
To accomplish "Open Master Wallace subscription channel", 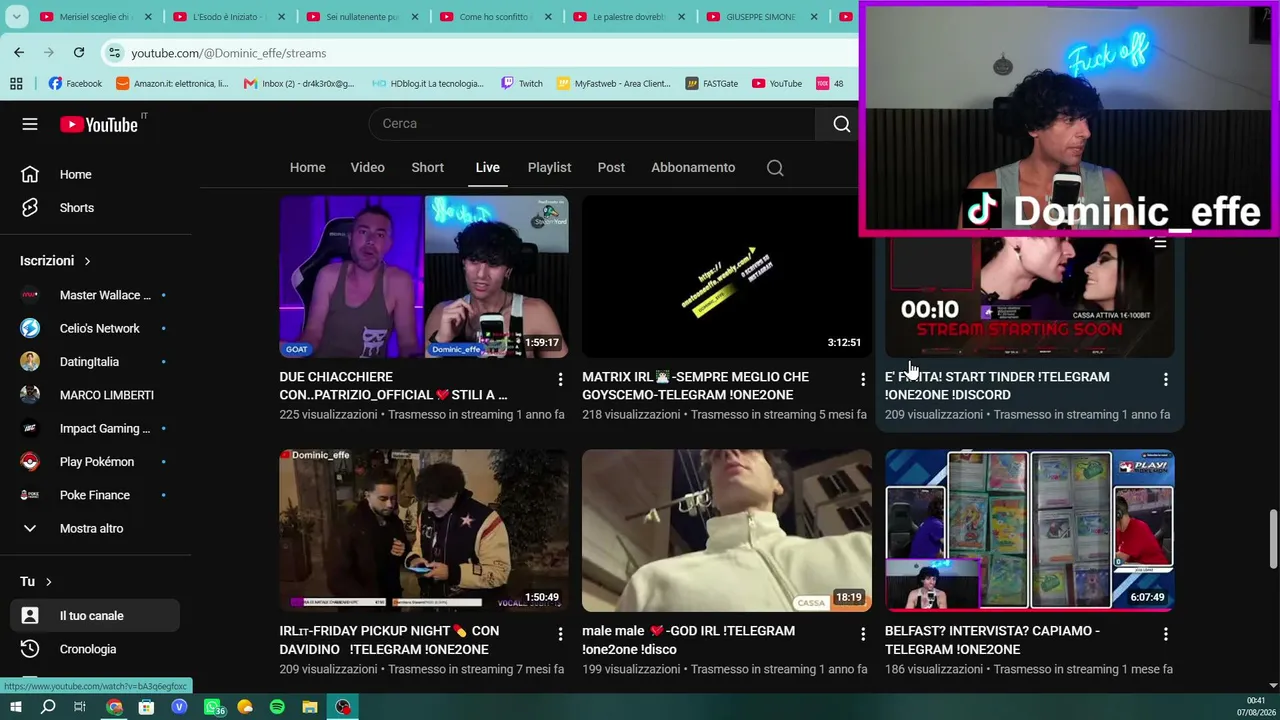I will pos(95,296).
